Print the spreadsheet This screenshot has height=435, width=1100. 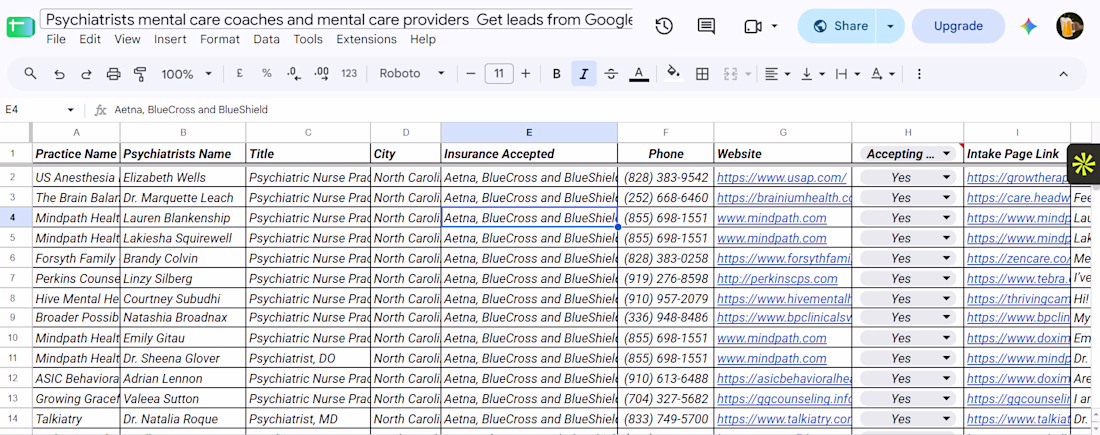[x=113, y=74]
